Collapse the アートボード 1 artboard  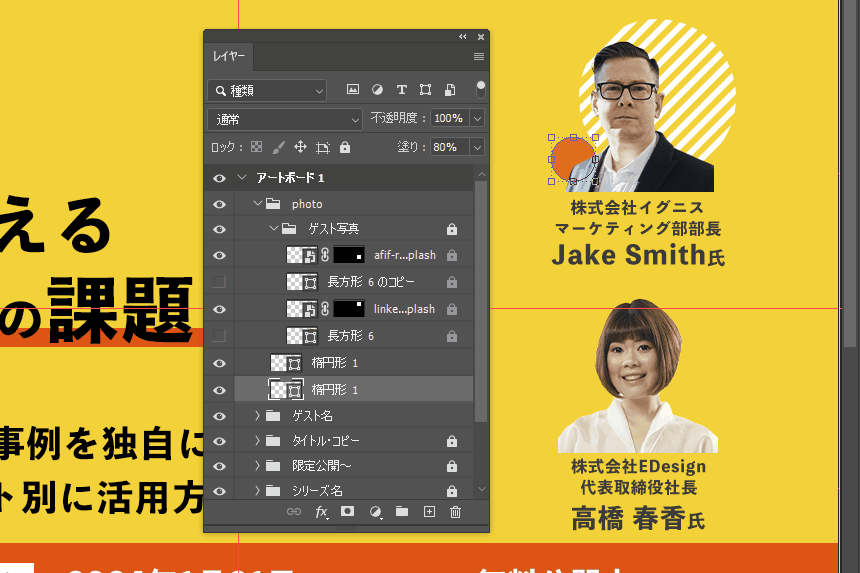click(242, 178)
